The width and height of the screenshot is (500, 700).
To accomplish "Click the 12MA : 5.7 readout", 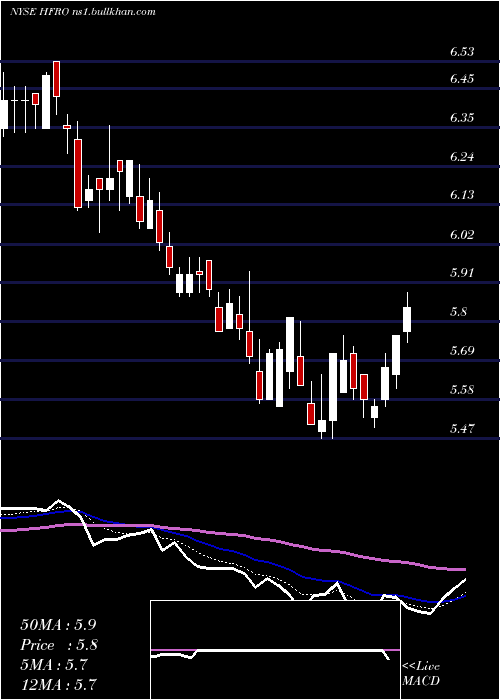I will [x=58, y=685].
